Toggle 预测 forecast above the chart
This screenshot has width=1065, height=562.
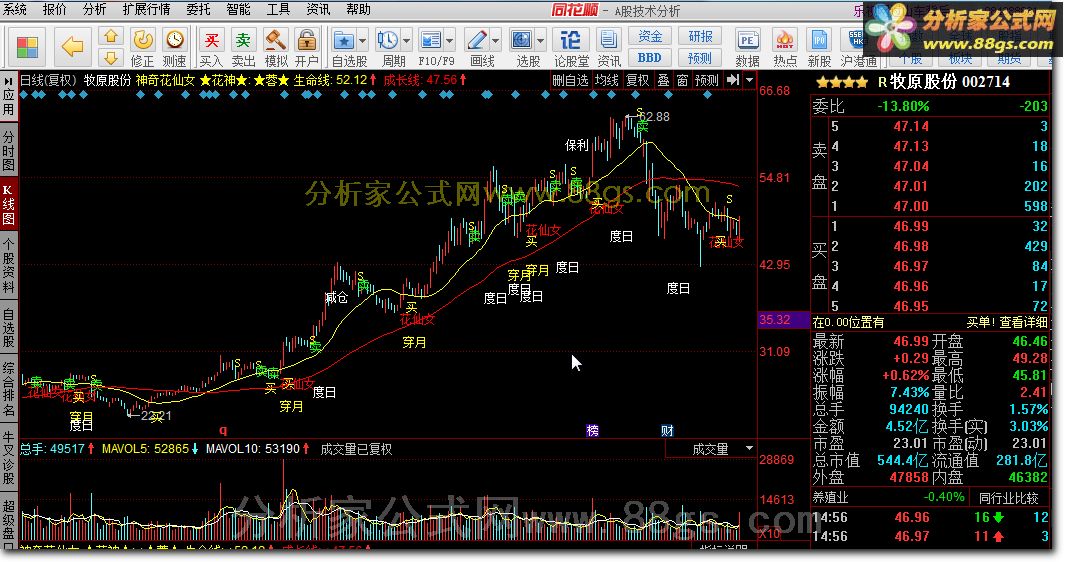(x=706, y=80)
